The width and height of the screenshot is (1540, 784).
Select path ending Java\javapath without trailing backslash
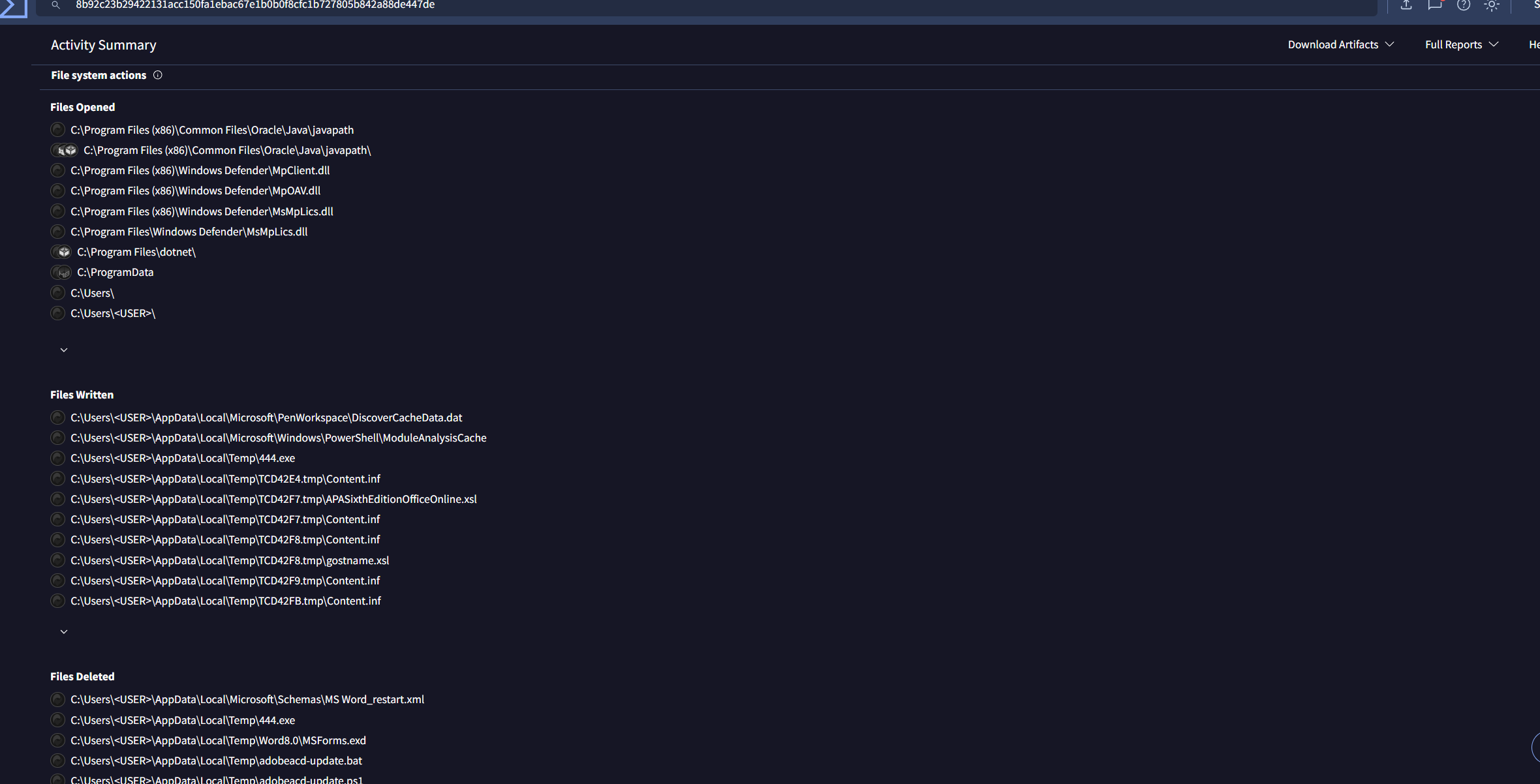(212, 130)
